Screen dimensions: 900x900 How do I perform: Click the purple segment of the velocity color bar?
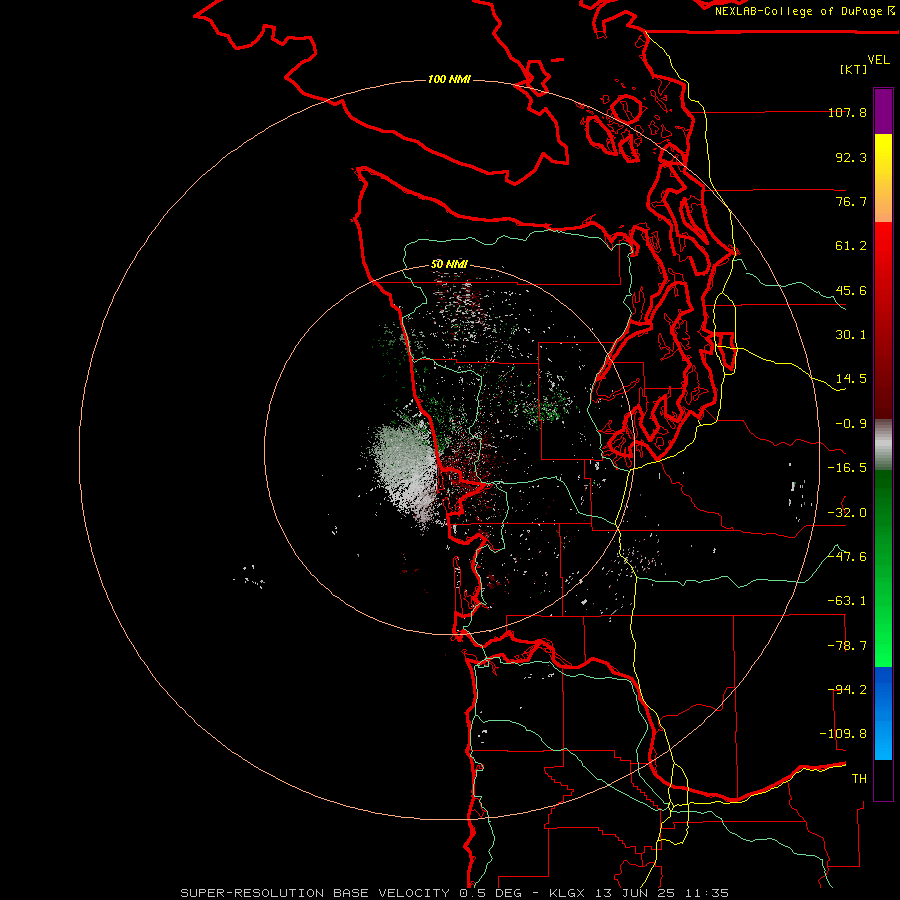click(x=883, y=111)
